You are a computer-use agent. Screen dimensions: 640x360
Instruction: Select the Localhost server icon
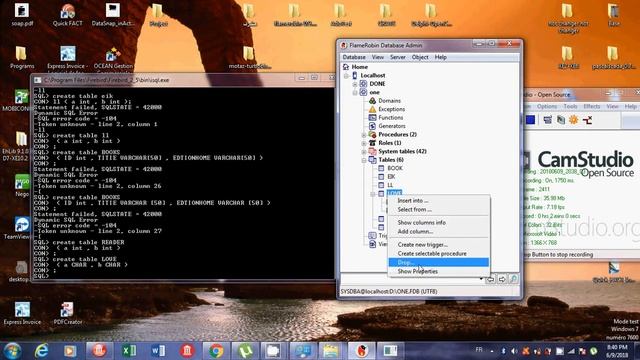pos(355,75)
